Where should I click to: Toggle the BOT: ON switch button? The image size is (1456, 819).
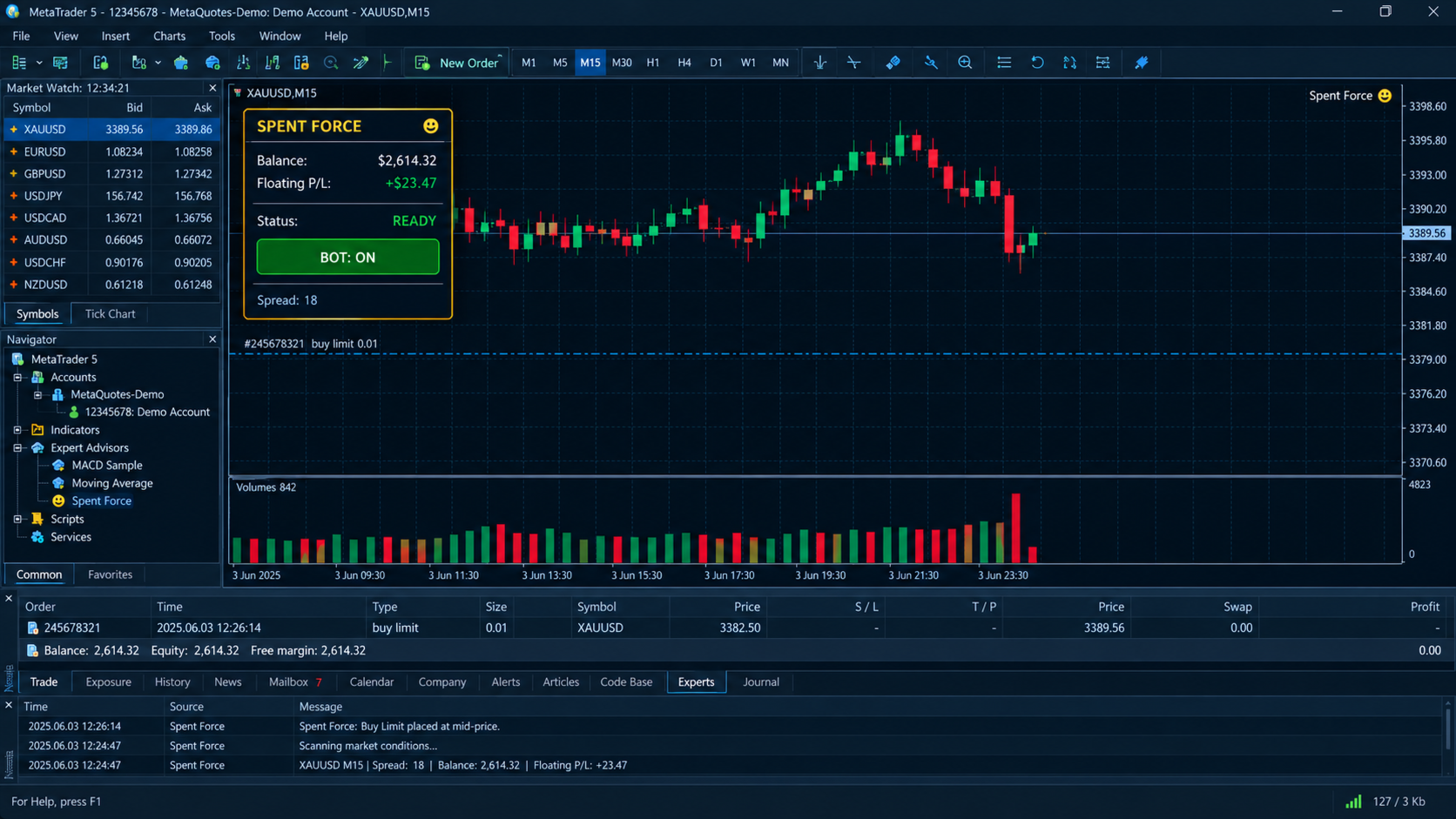click(347, 258)
